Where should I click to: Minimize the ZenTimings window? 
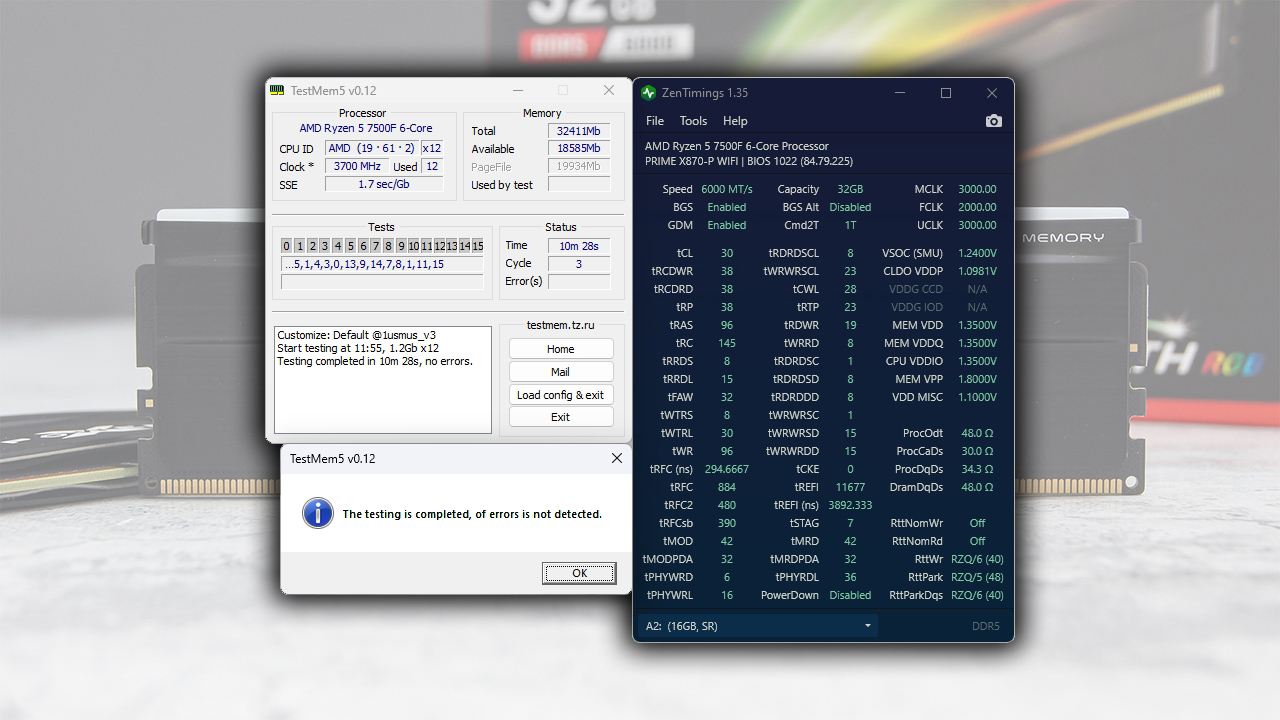(900, 93)
